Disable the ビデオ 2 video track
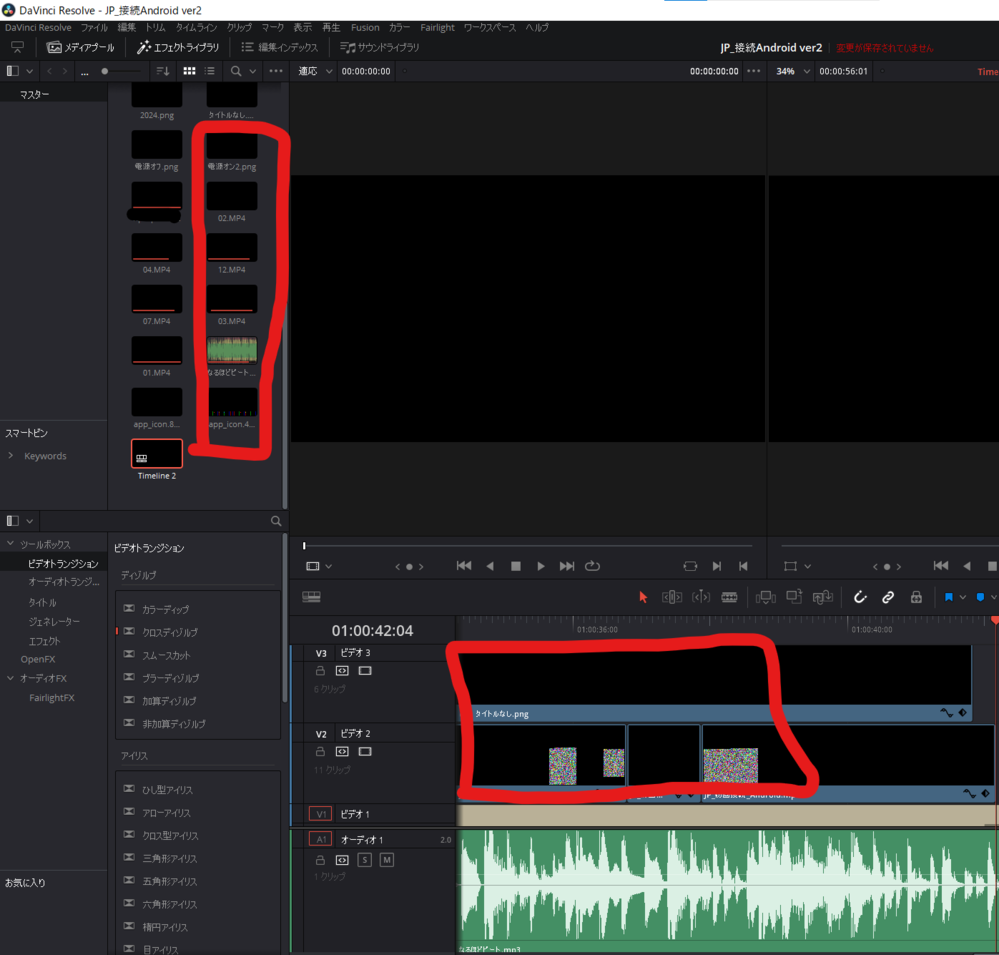This screenshot has width=999, height=955. click(365, 752)
